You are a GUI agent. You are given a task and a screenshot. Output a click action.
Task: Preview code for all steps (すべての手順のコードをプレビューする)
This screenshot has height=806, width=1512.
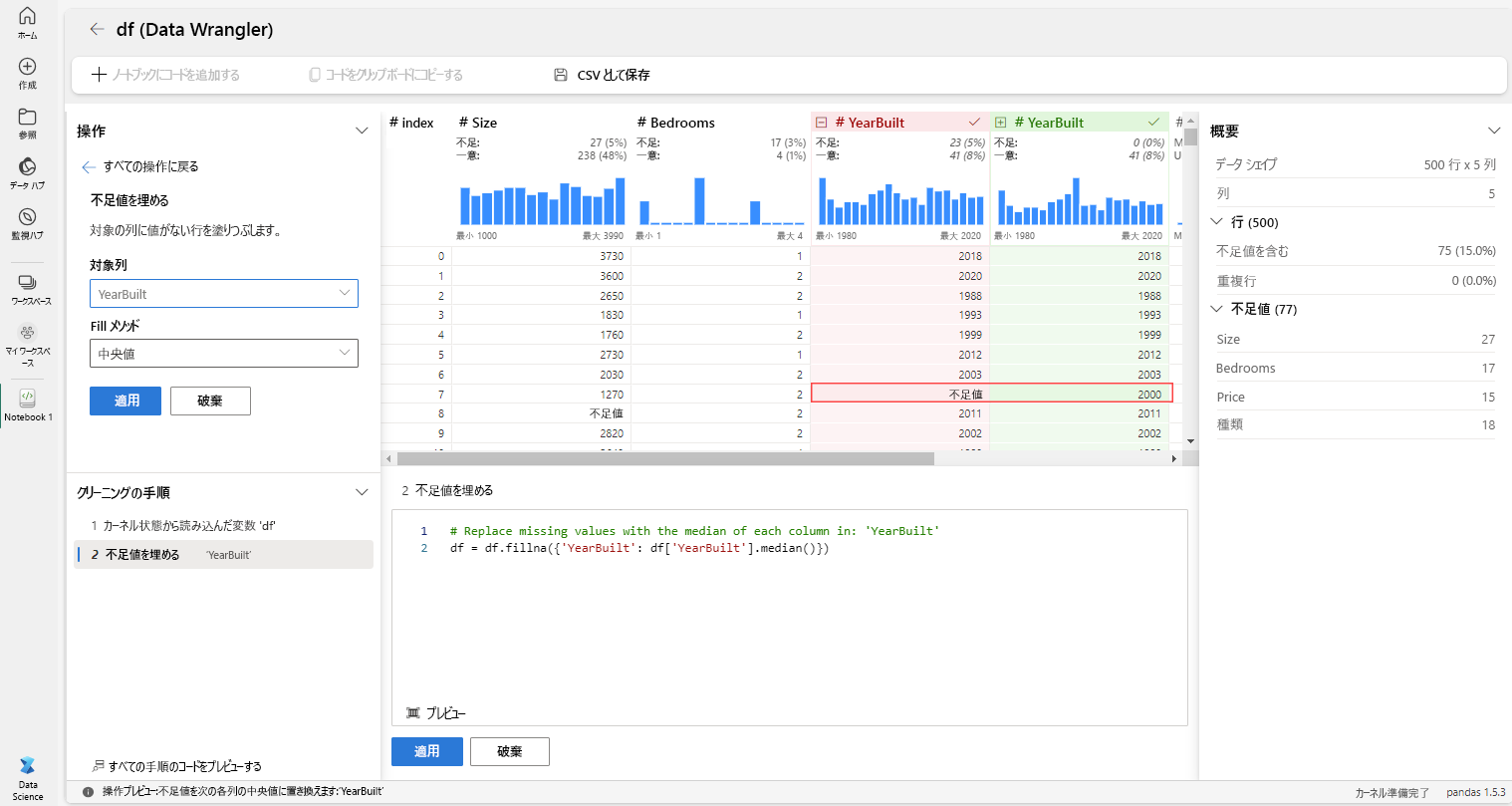pyautogui.click(x=176, y=766)
